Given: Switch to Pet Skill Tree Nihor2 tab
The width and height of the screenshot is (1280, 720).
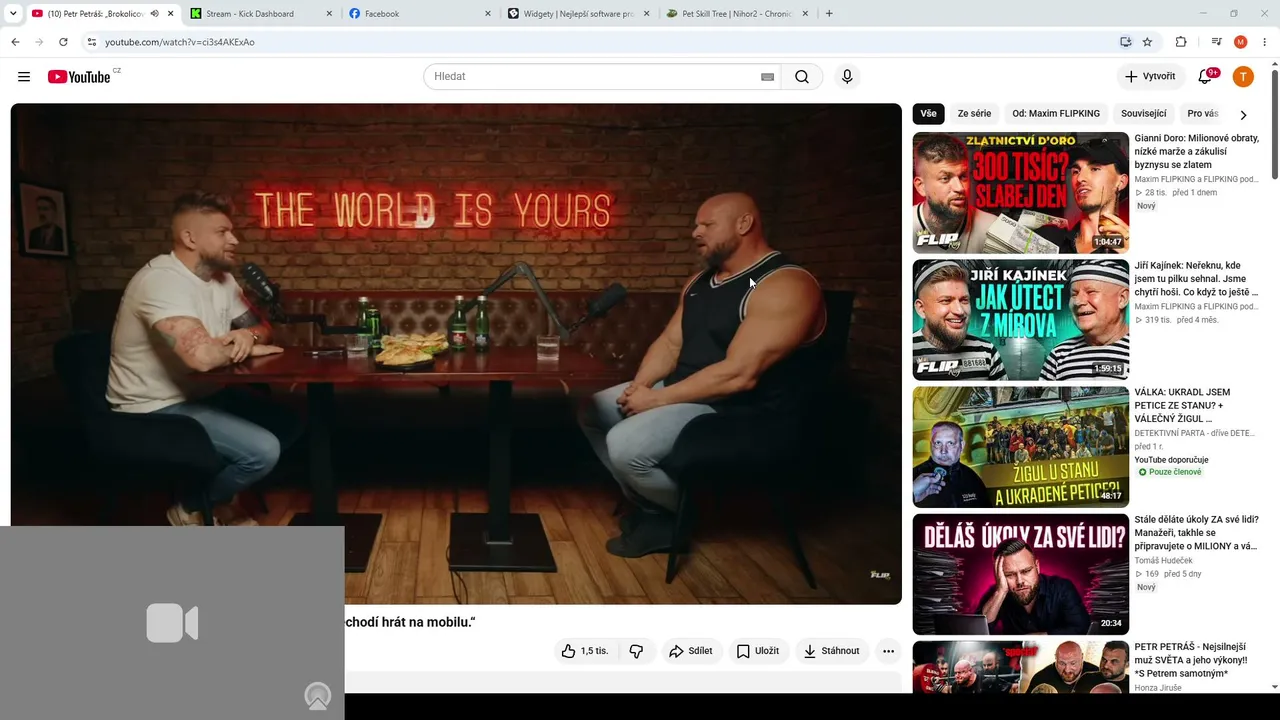Looking at the screenshot, I should 737,14.
